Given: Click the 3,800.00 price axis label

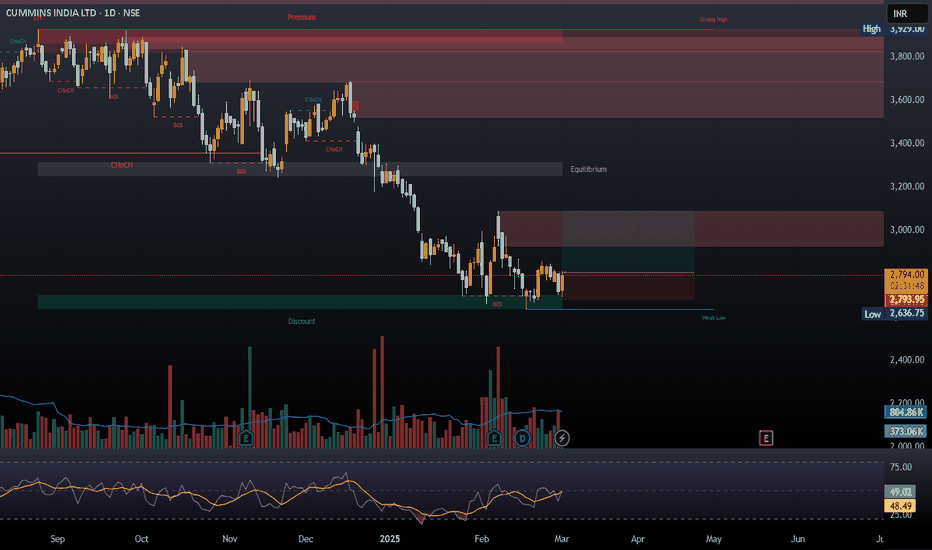Looking at the screenshot, I should click(907, 56).
